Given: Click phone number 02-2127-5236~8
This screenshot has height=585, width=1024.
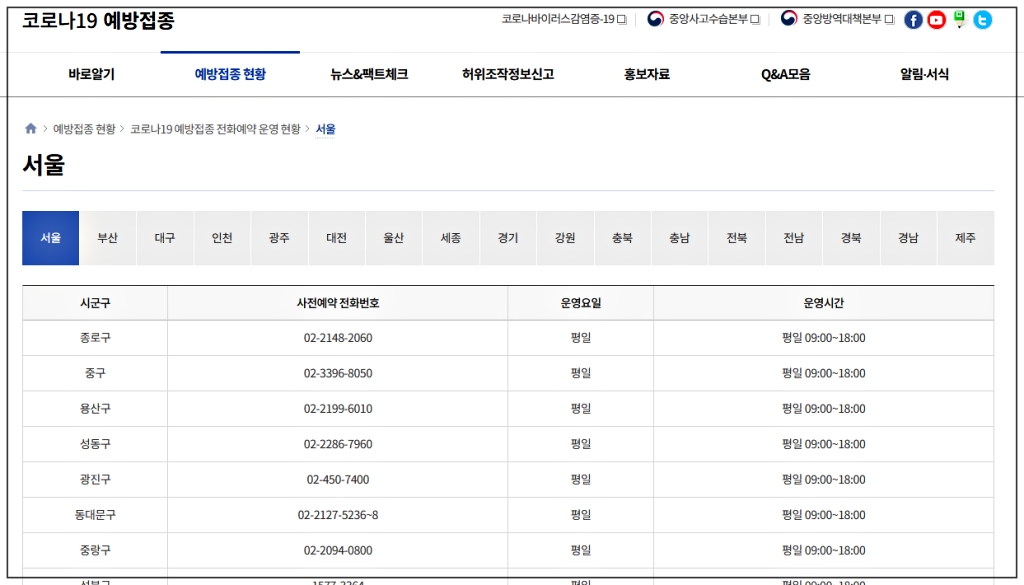Looking at the screenshot, I should click(338, 514).
